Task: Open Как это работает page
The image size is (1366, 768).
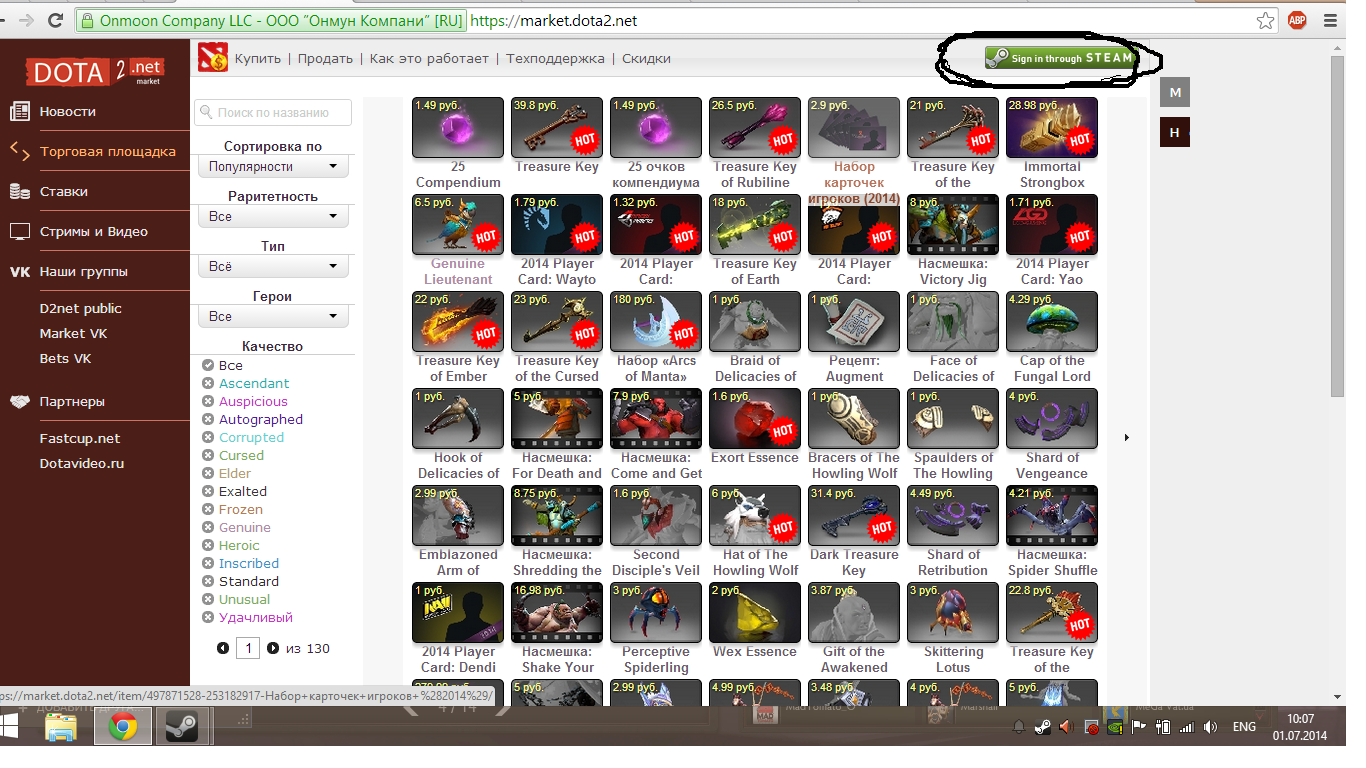Action: pos(429,58)
